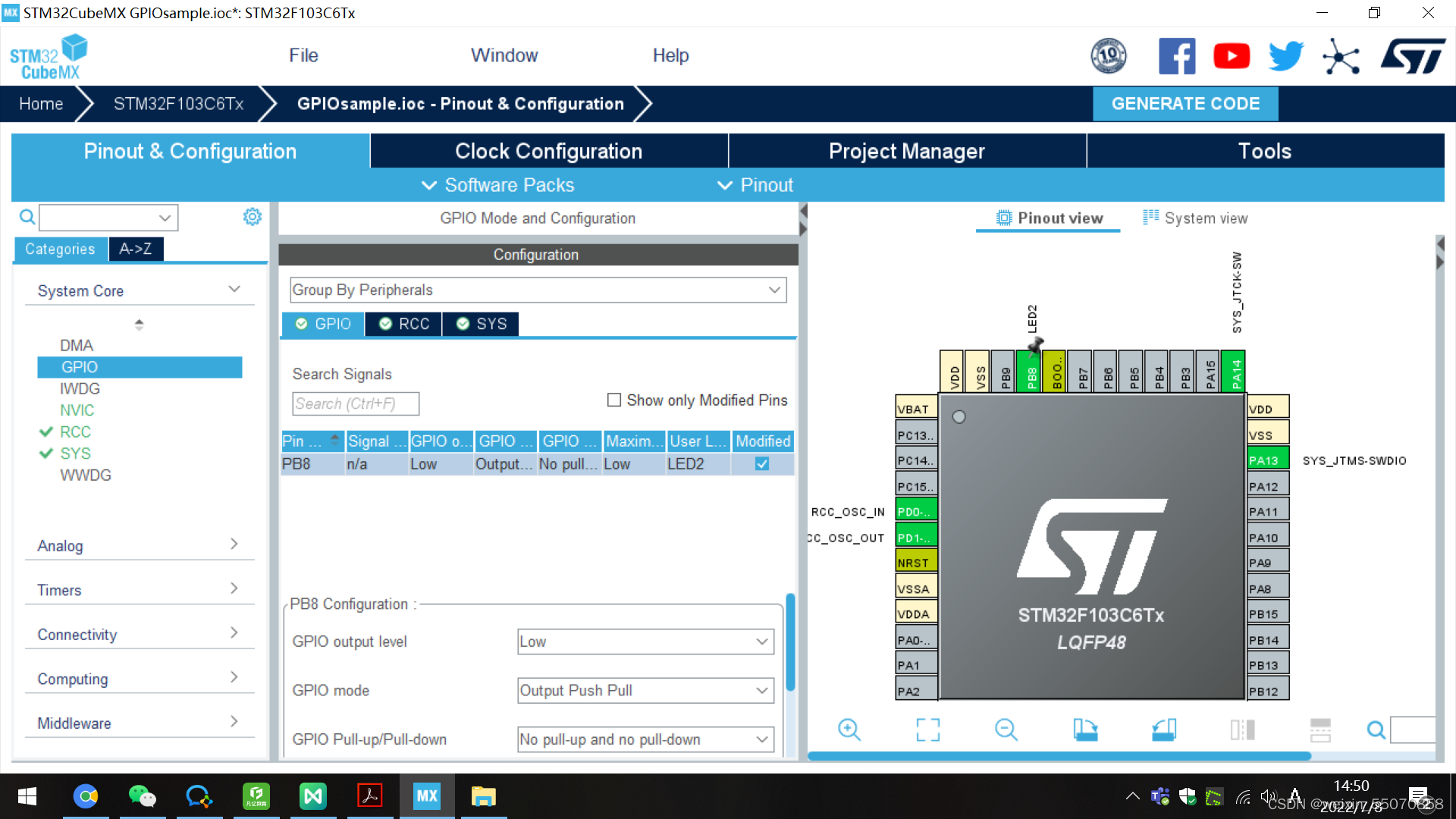Click the Search Signals input field
Screen dimensions: 1456x819
click(355, 403)
